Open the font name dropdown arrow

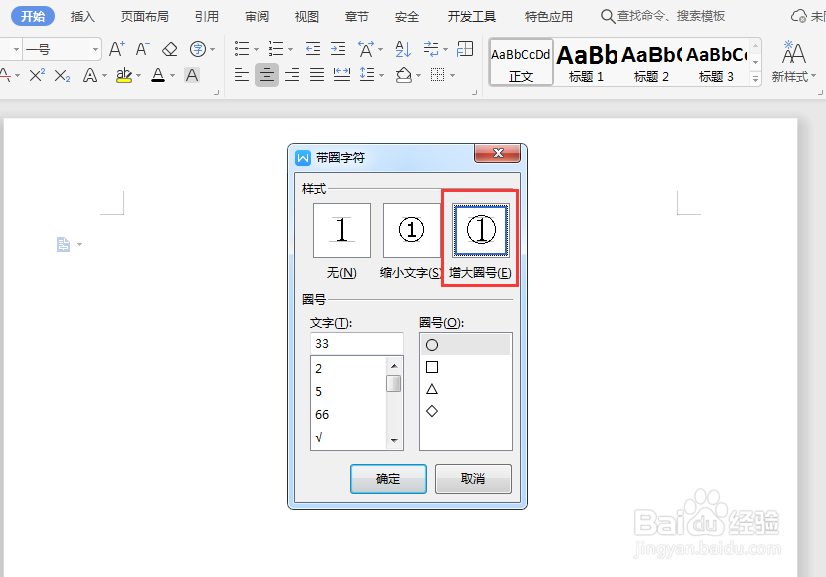16,50
